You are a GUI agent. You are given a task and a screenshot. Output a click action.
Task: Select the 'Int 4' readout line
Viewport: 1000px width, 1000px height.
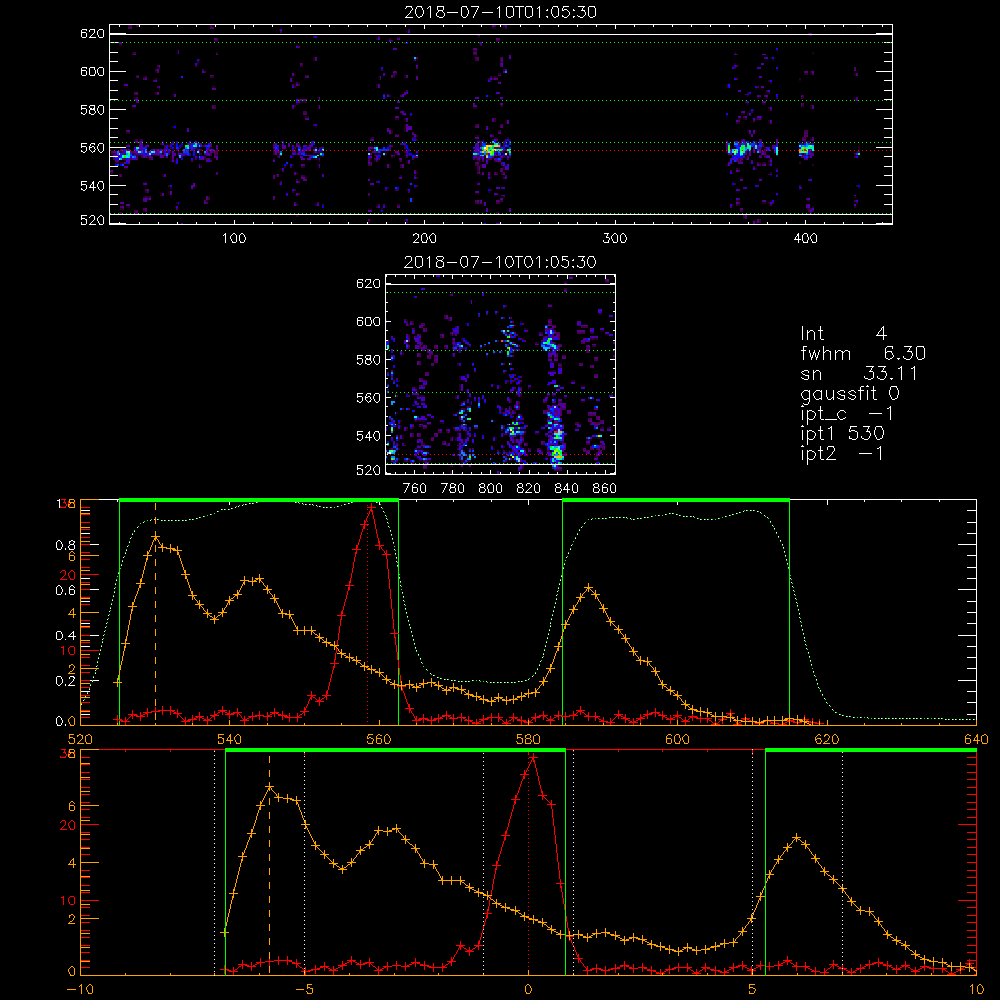coord(843,334)
